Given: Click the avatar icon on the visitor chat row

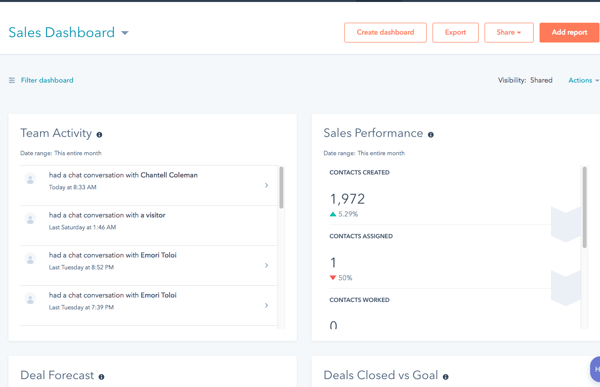Looking at the screenshot, I should point(30,219).
